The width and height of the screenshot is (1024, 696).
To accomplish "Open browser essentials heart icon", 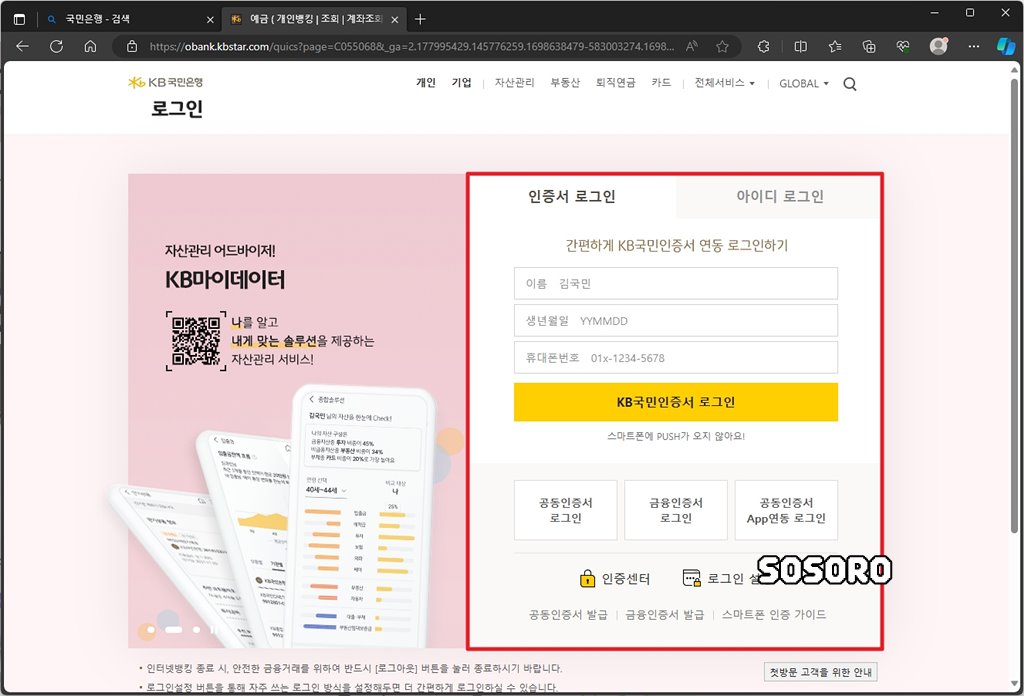I will click(x=903, y=46).
